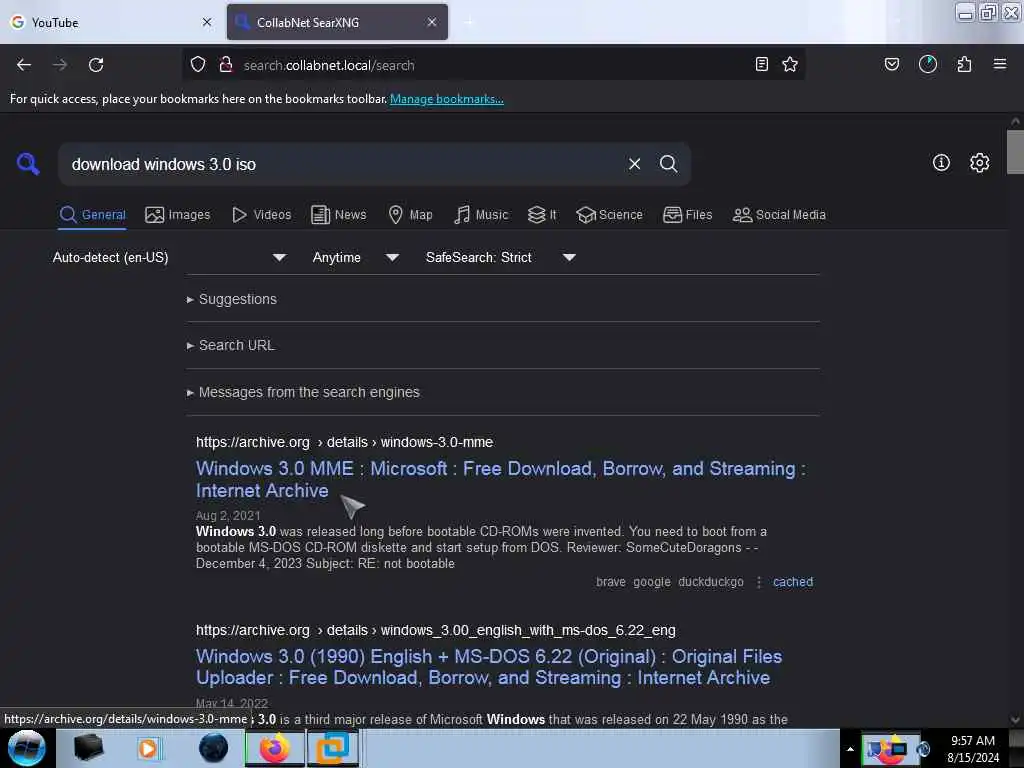Switch to Videos search category
The image size is (1024, 768).
click(x=261, y=215)
